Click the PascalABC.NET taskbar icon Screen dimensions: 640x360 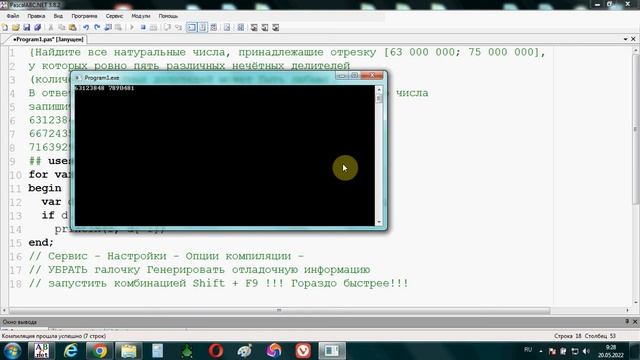click(x=41, y=351)
